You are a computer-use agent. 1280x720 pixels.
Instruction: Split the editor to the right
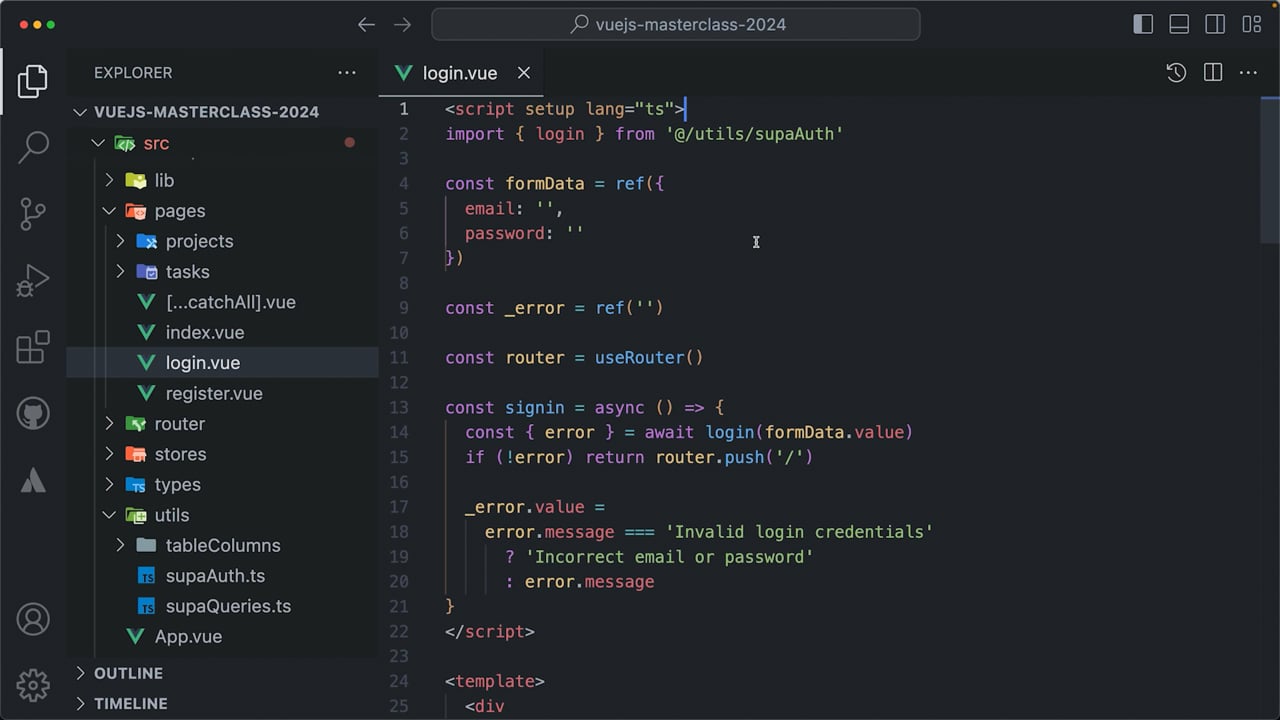click(1213, 73)
